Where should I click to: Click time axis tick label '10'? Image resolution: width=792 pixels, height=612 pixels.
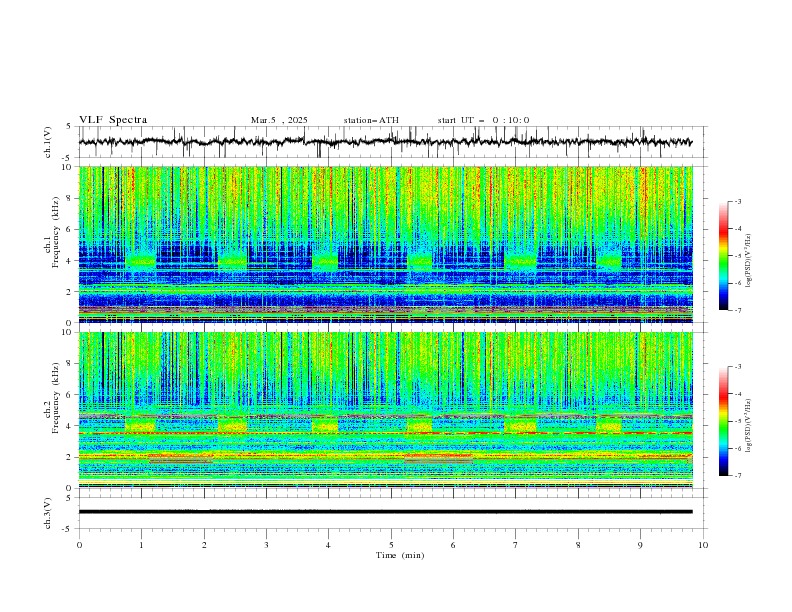703,545
